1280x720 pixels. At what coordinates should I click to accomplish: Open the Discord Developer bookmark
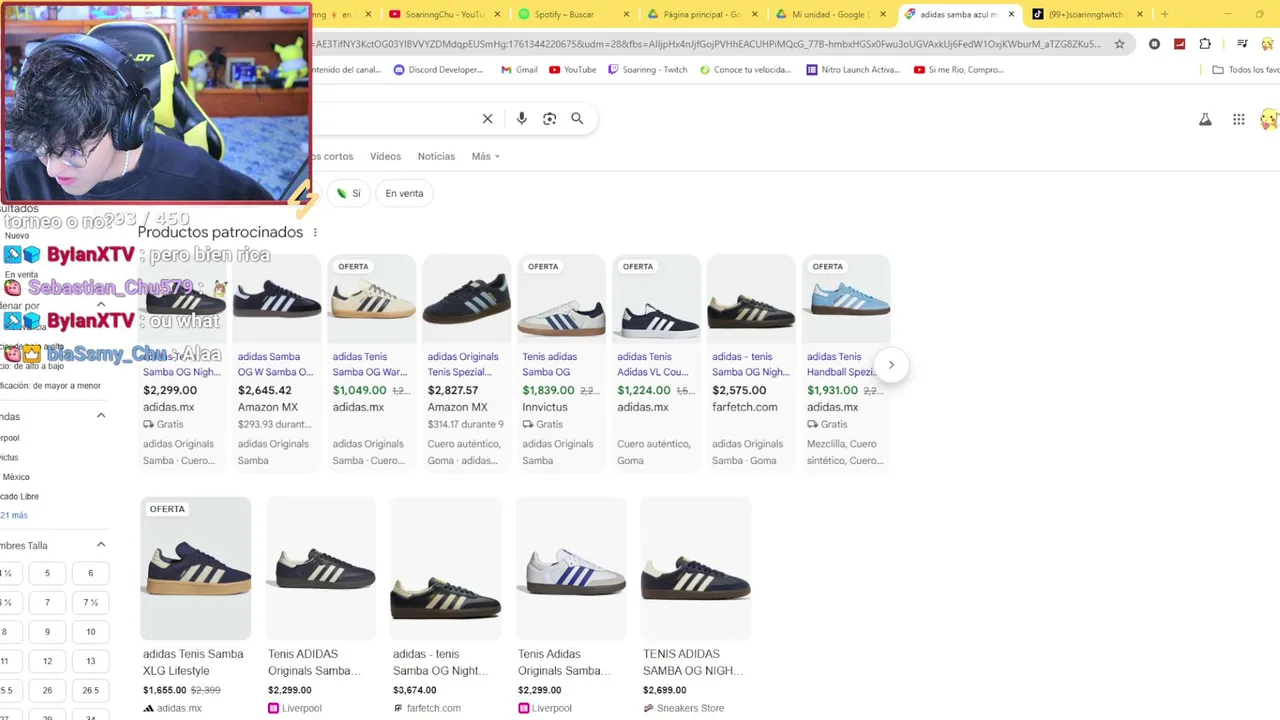[438, 70]
